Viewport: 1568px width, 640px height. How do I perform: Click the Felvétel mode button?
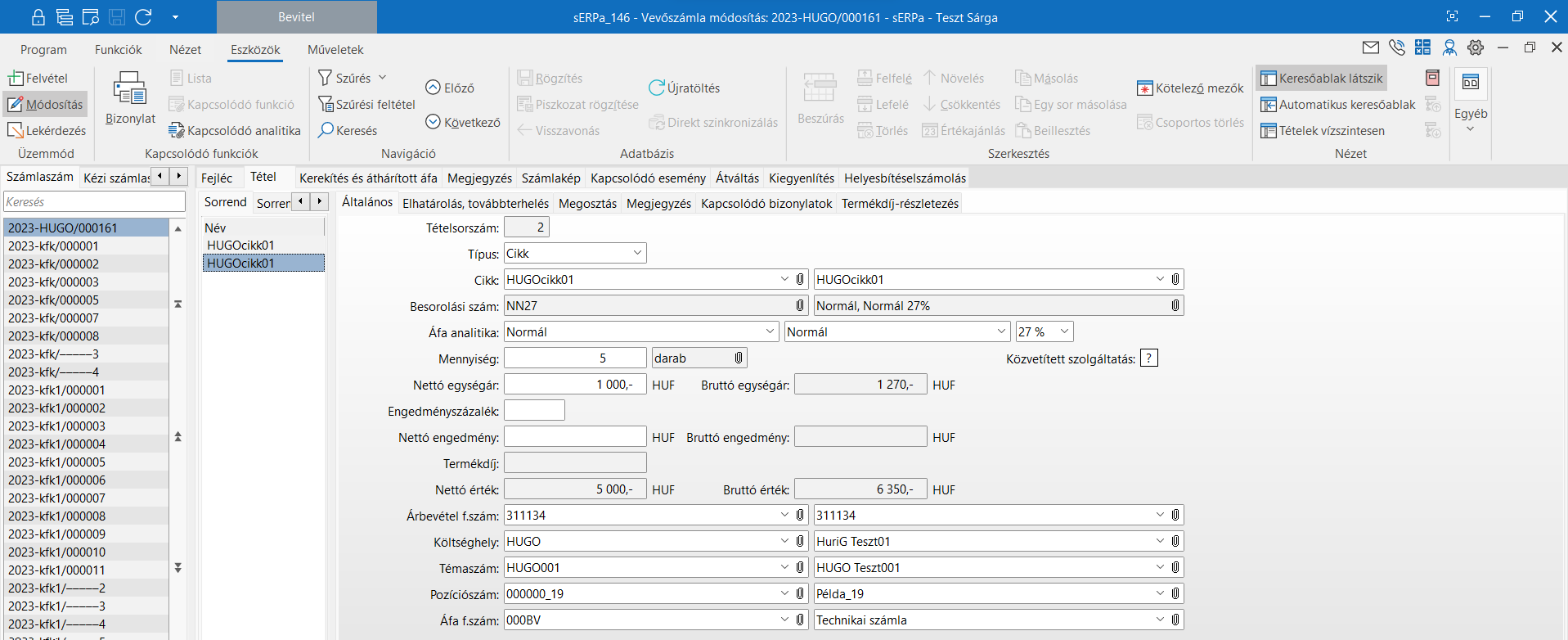[x=38, y=78]
